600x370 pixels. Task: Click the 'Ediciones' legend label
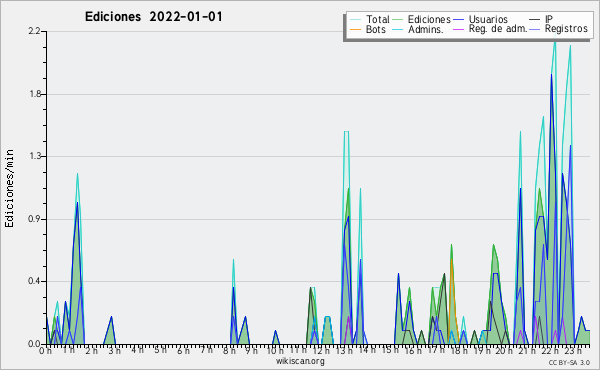(x=429, y=19)
